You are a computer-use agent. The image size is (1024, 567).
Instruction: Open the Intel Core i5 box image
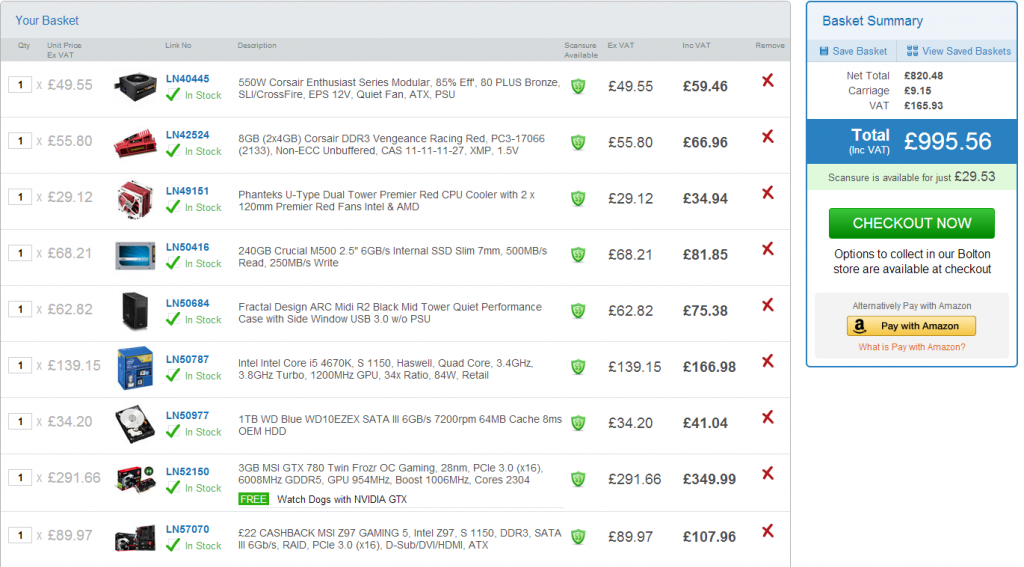[135, 368]
